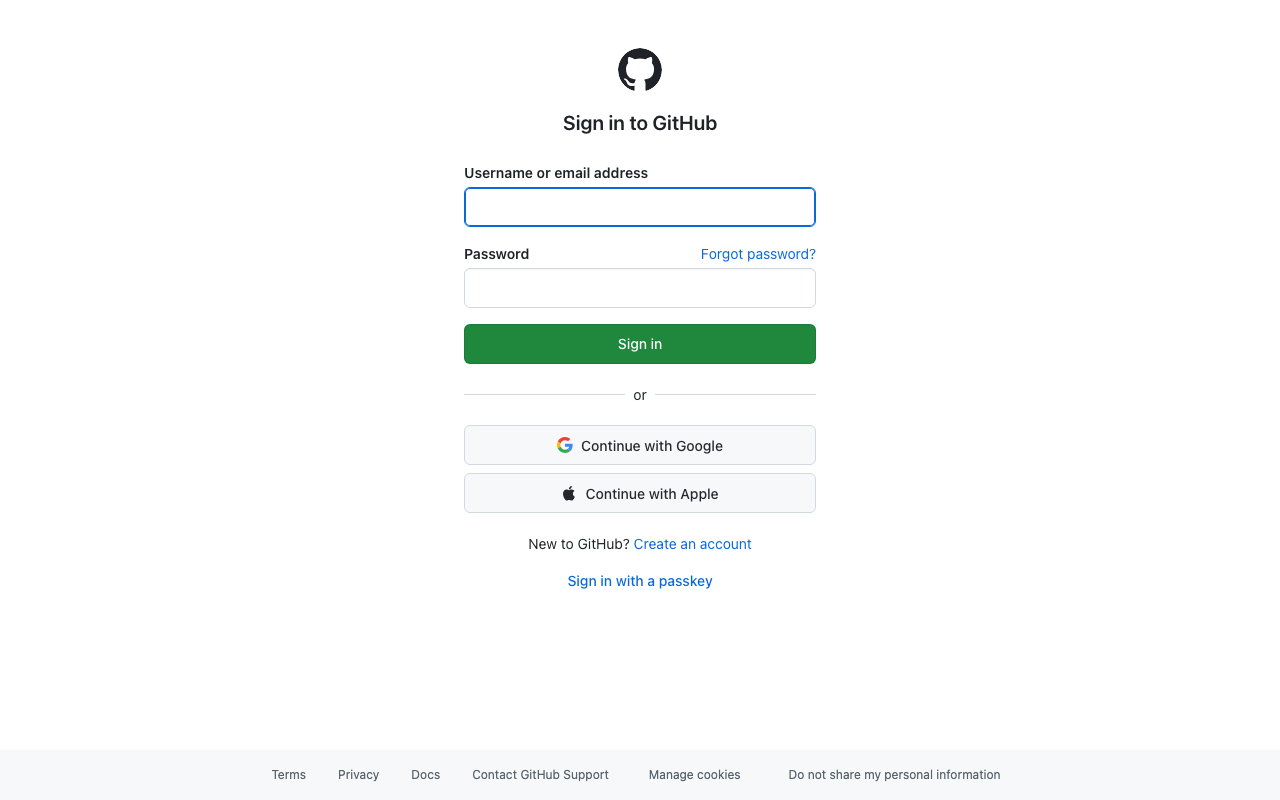
Task: Click Manage cookies
Action: coord(694,774)
